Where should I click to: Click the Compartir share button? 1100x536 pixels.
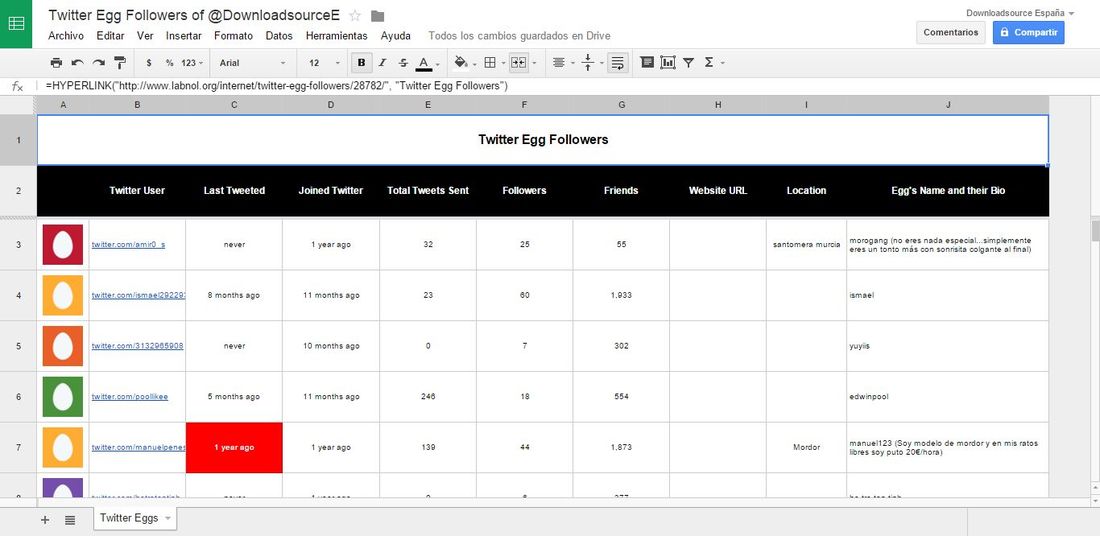tap(1028, 32)
